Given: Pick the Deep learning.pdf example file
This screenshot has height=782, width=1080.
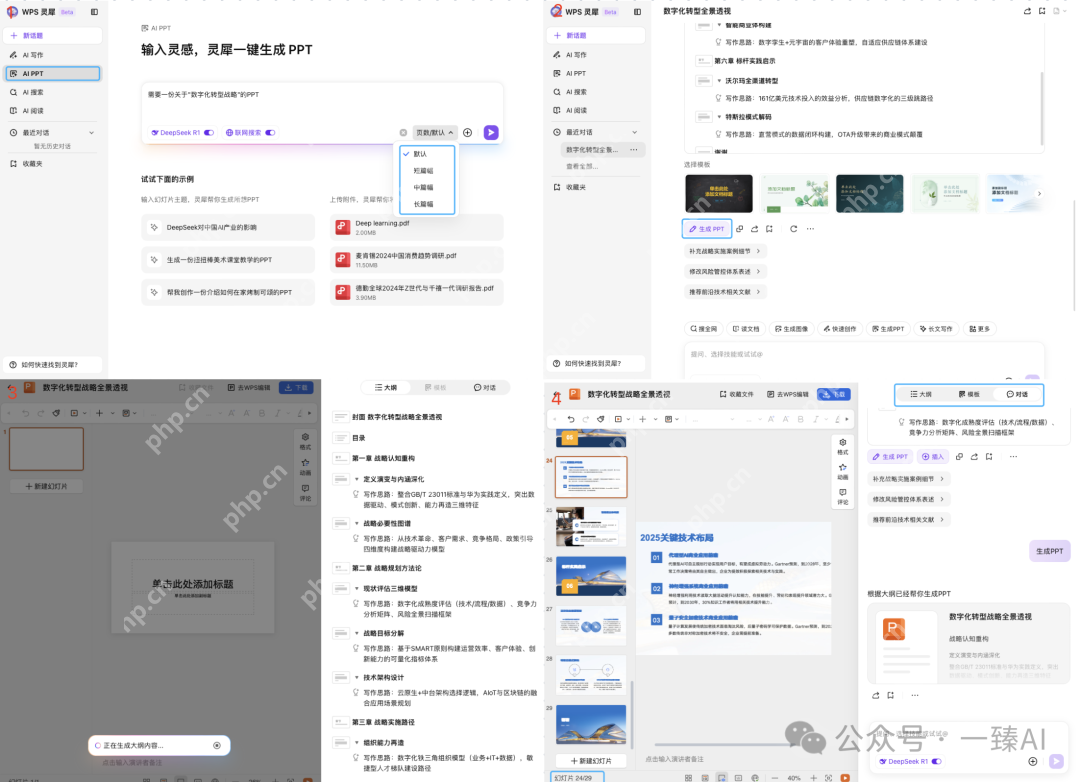Looking at the screenshot, I should point(417,227).
